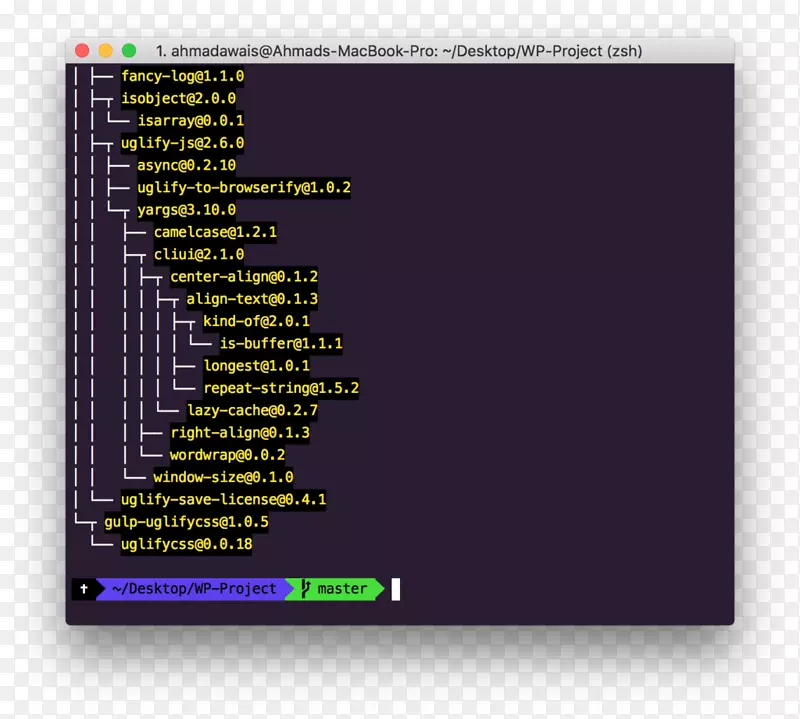Click the terminal cursor block

(x=395, y=589)
